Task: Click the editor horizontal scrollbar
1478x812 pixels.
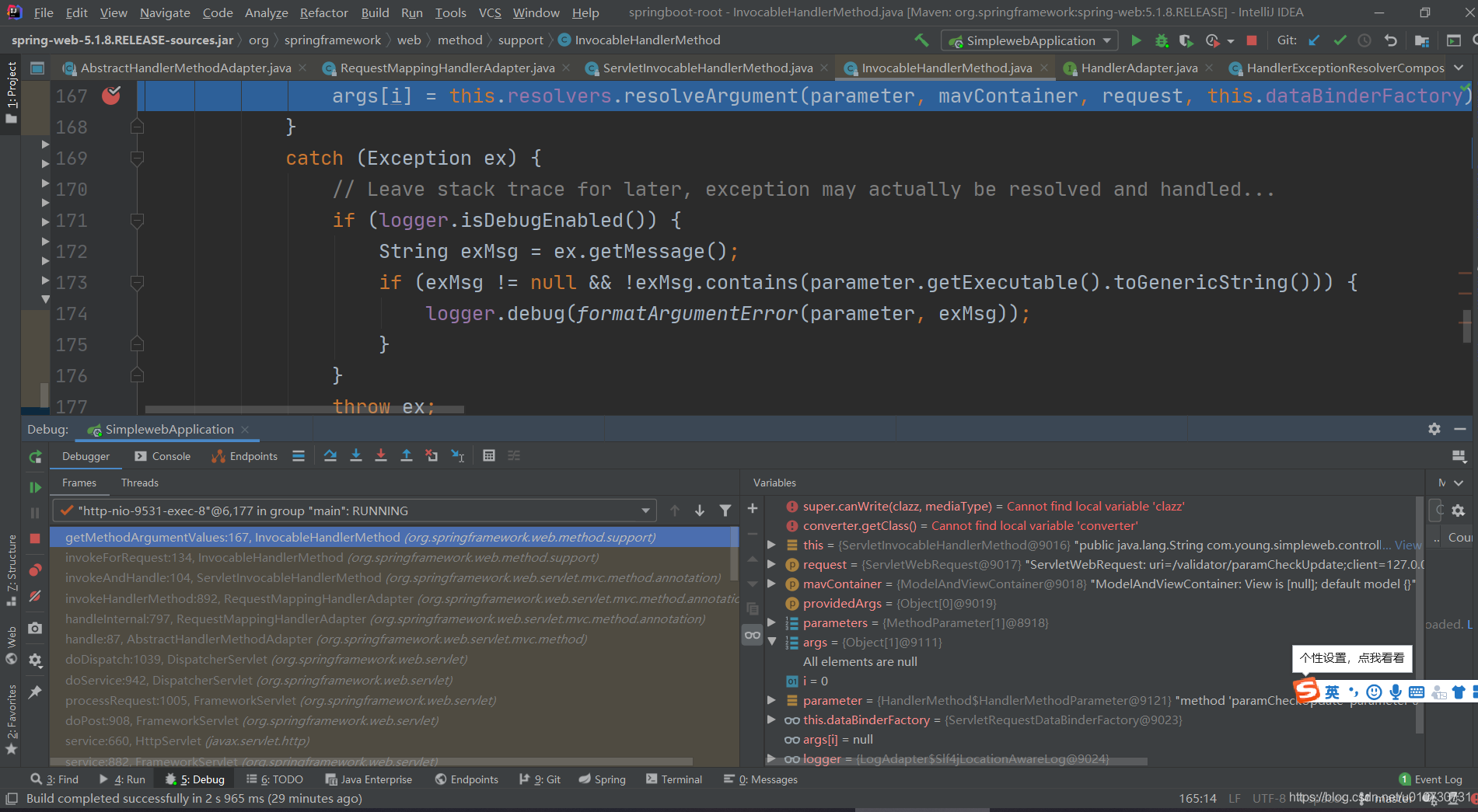Action: 305,409
